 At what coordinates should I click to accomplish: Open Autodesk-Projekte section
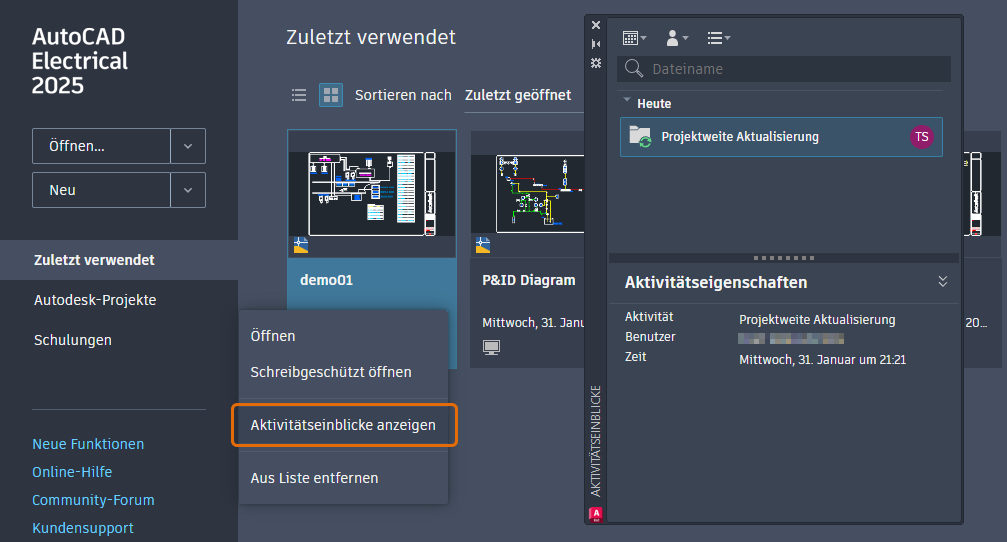95,300
